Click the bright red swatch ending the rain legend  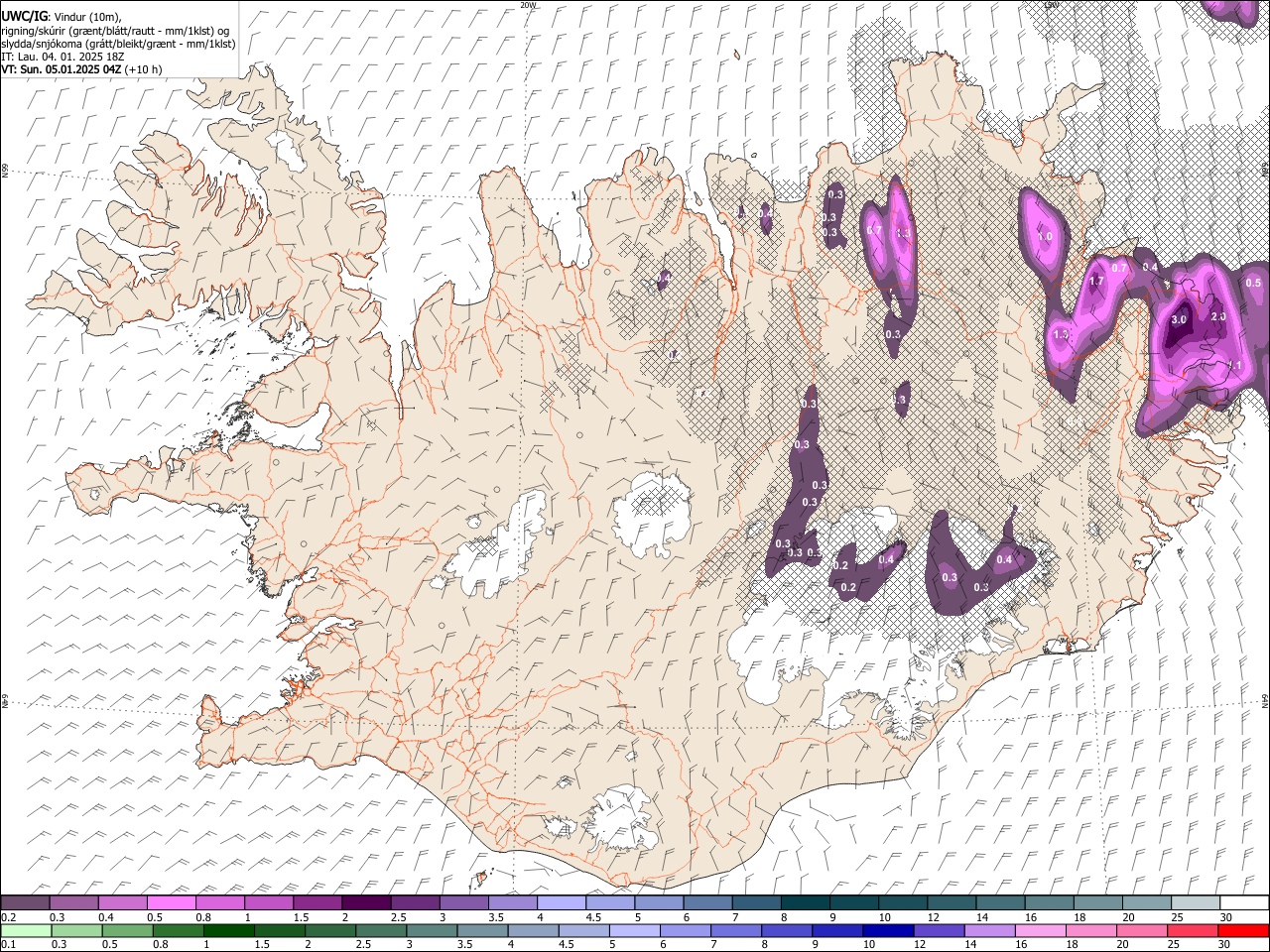(1244, 930)
